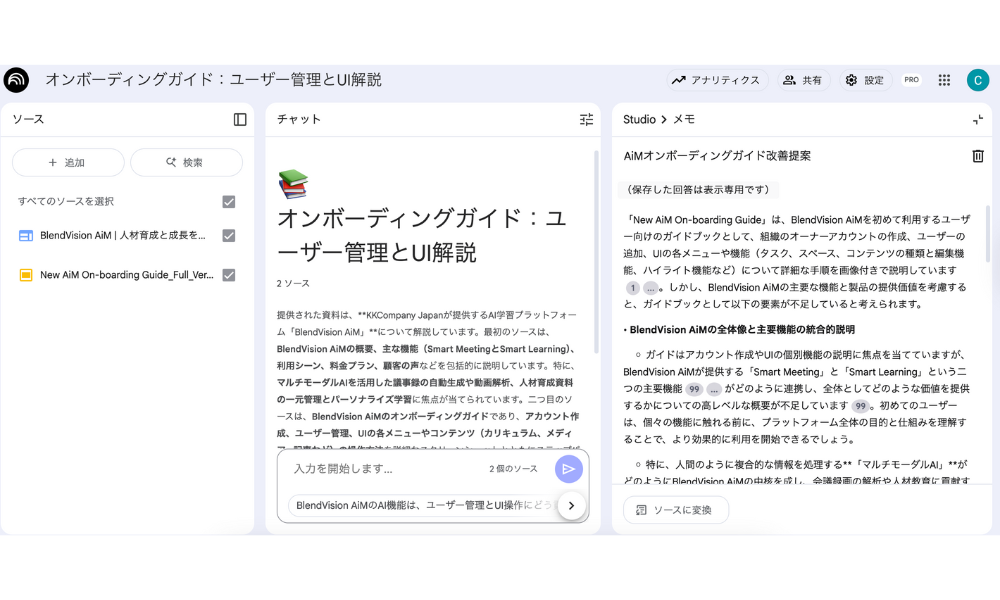Open the account avatar C

pyautogui.click(x=978, y=80)
